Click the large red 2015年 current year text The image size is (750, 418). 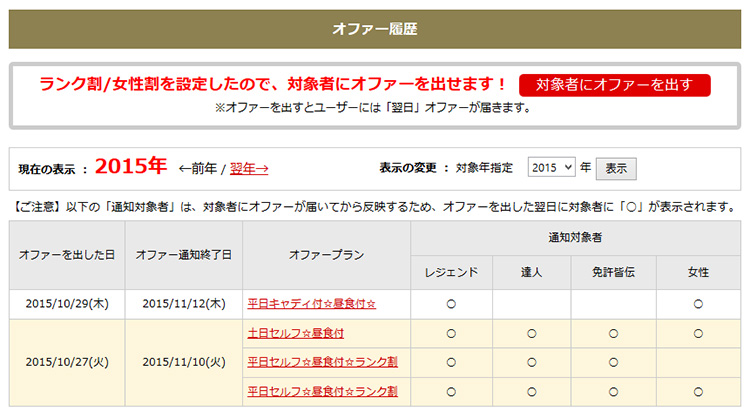coord(131,166)
